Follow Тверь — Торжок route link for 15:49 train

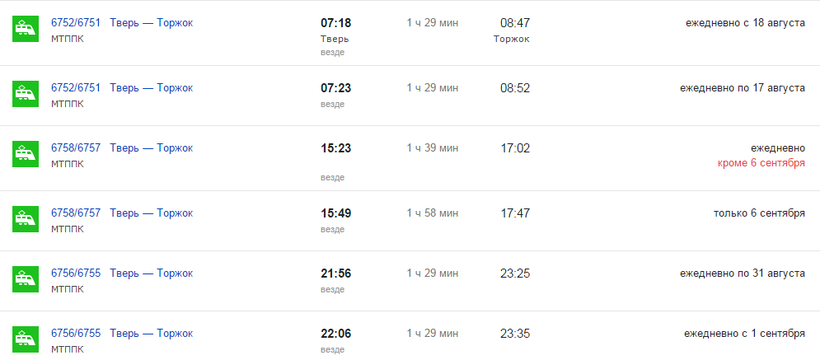pyautogui.click(x=151, y=213)
